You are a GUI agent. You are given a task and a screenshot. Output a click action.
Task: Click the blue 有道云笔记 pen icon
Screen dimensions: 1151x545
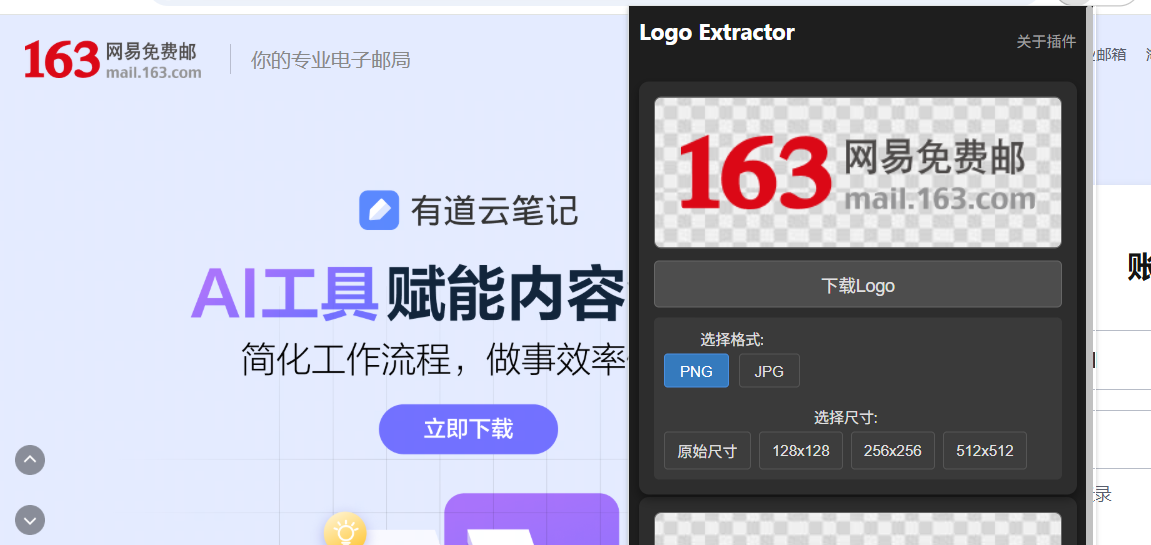pos(379,210)
